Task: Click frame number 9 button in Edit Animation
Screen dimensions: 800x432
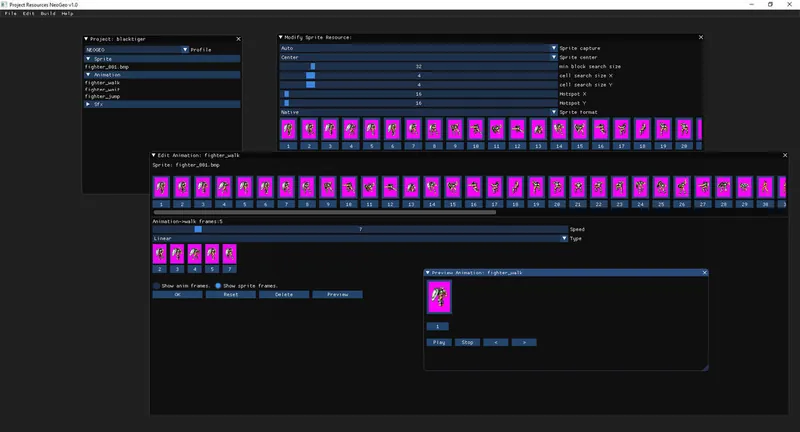Action: coord(328,204)
